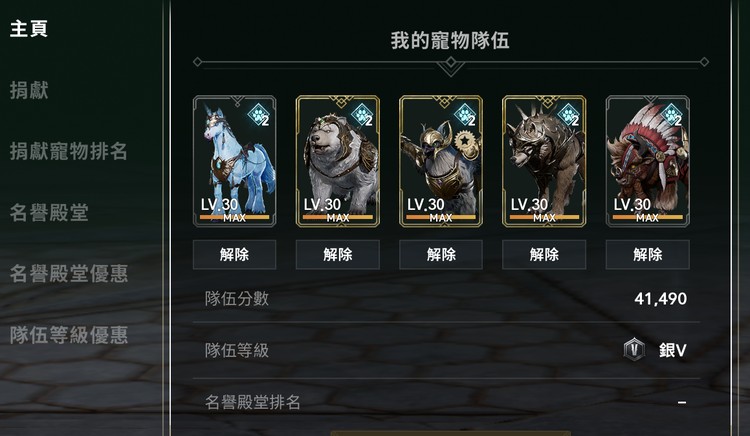
Task: Open the 主頁 menu item
Action: (29, 29)
